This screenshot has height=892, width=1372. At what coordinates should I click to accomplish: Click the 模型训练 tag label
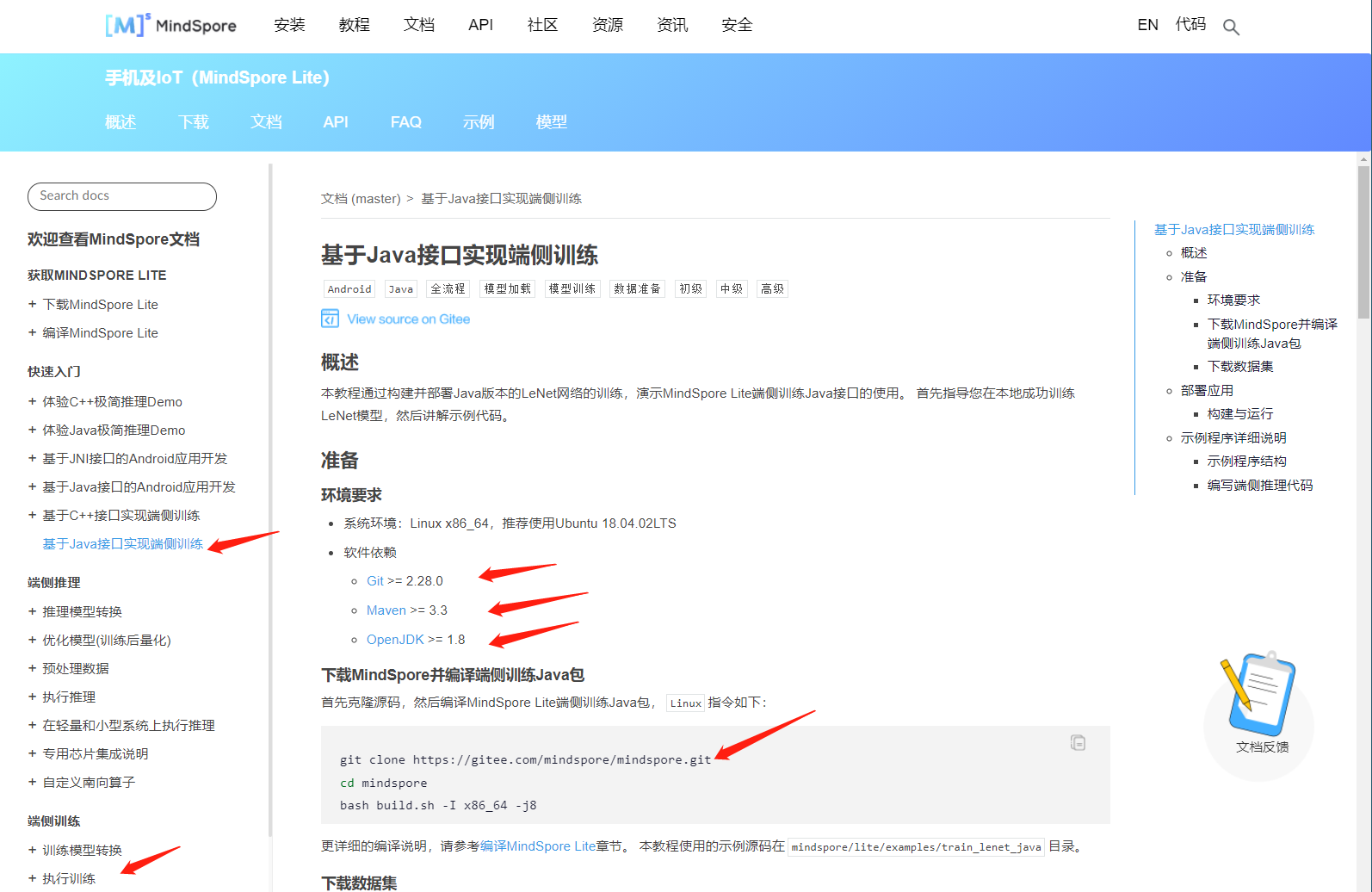click(572, 289)
